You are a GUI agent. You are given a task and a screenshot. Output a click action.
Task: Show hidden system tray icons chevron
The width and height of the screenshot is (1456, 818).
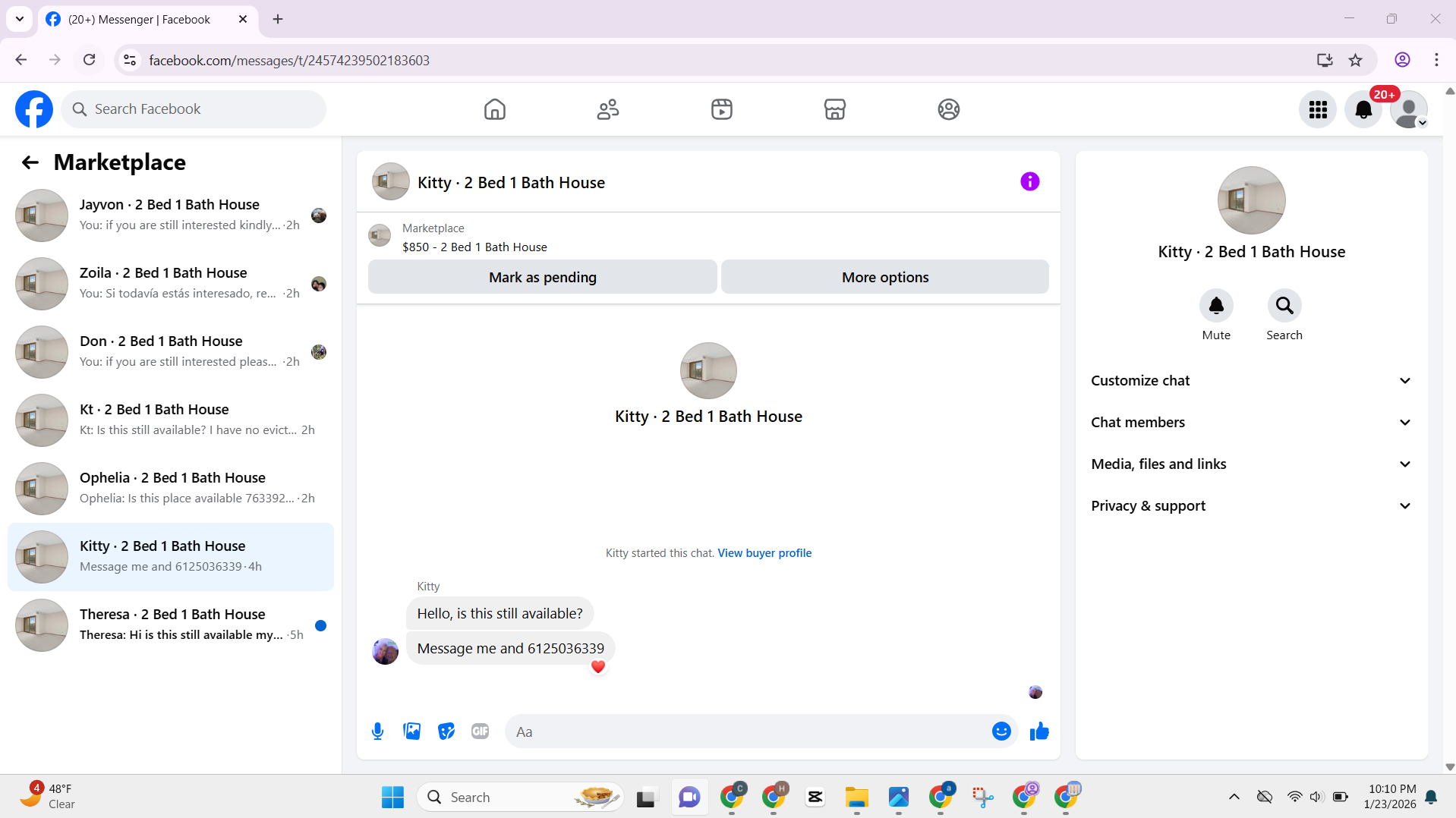[1234, 797]
